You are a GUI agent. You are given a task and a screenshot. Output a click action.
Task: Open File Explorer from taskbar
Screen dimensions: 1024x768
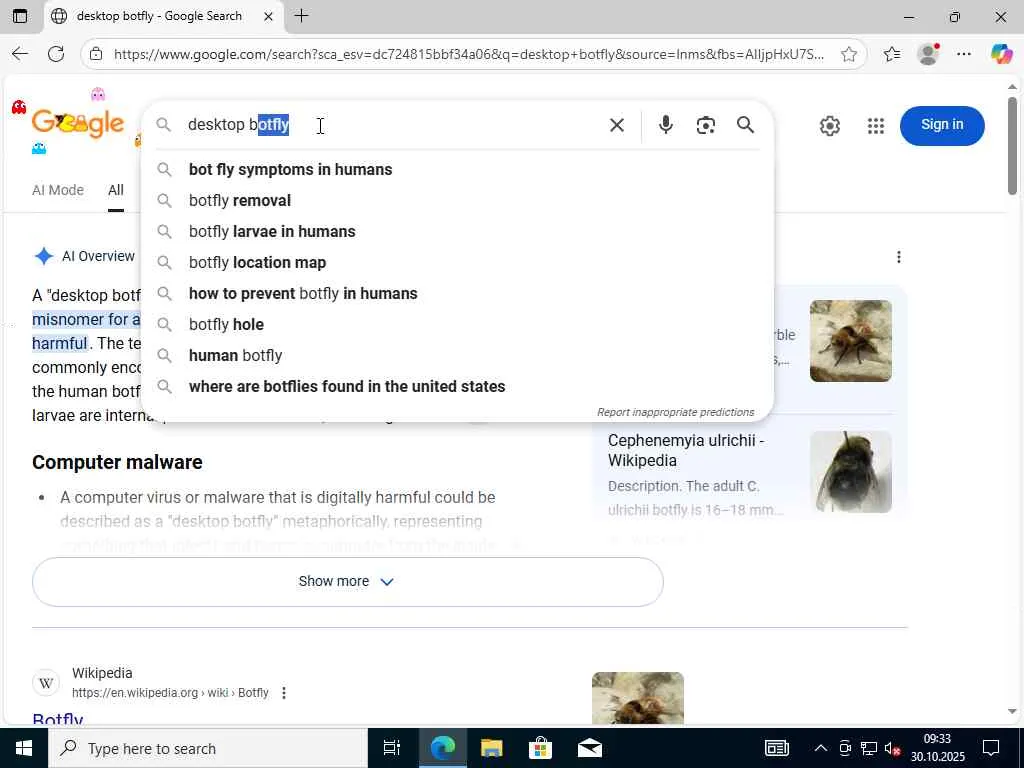(491, 748)
